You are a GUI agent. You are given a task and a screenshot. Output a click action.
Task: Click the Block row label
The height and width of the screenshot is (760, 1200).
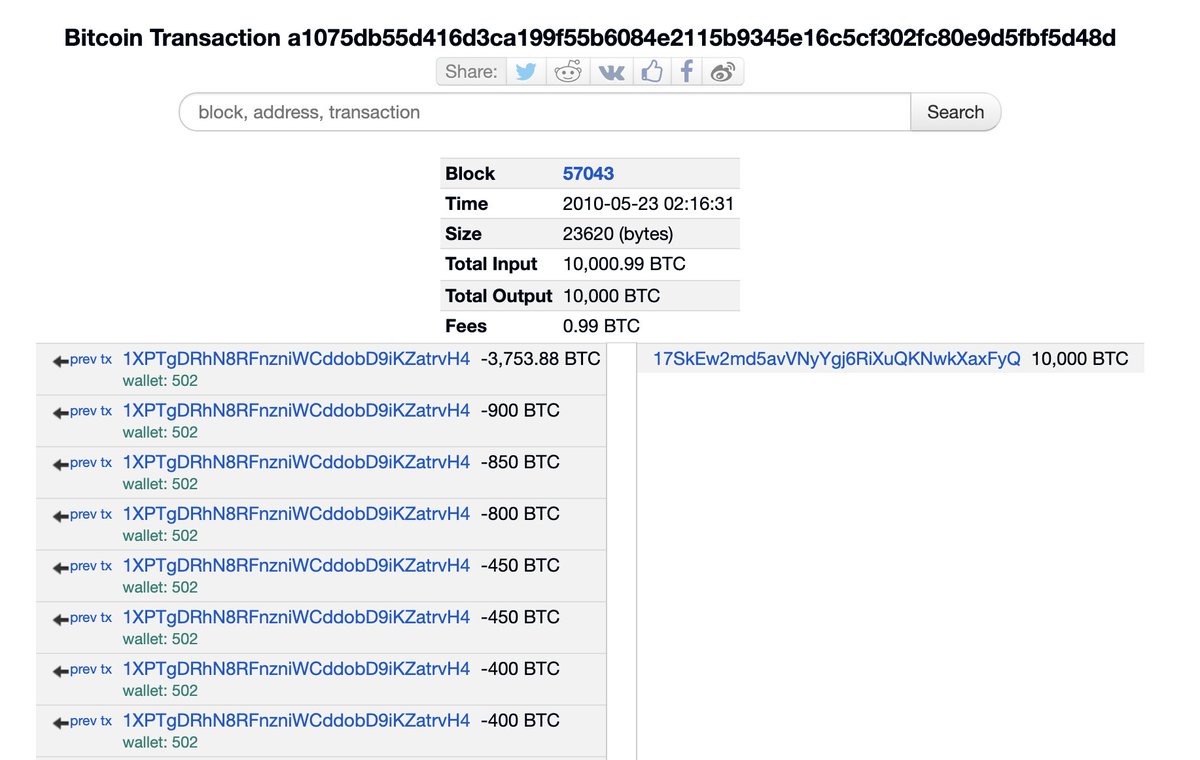[470, 173]
